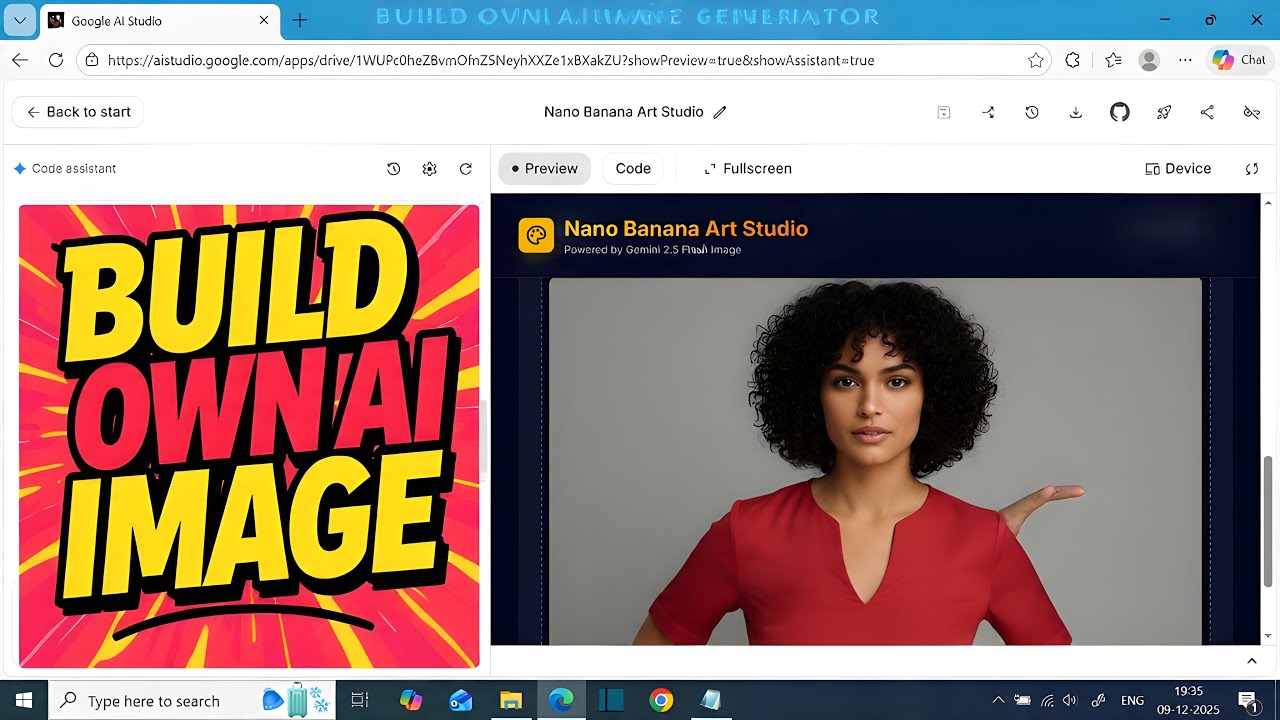
Task: Open File Explorer from taskbar
Action: click(511, 701)
